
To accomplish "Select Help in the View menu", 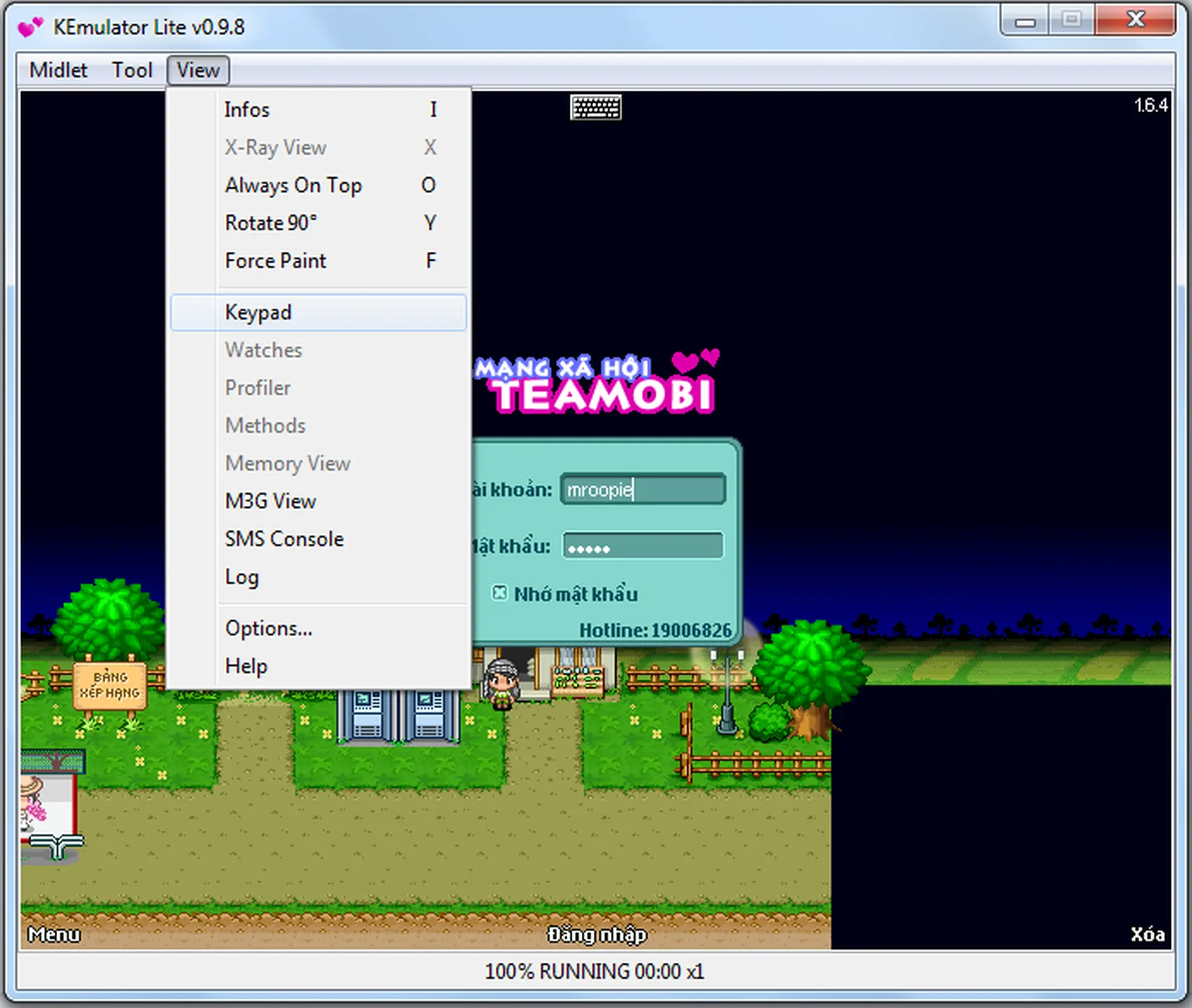I will coord(318,666).
